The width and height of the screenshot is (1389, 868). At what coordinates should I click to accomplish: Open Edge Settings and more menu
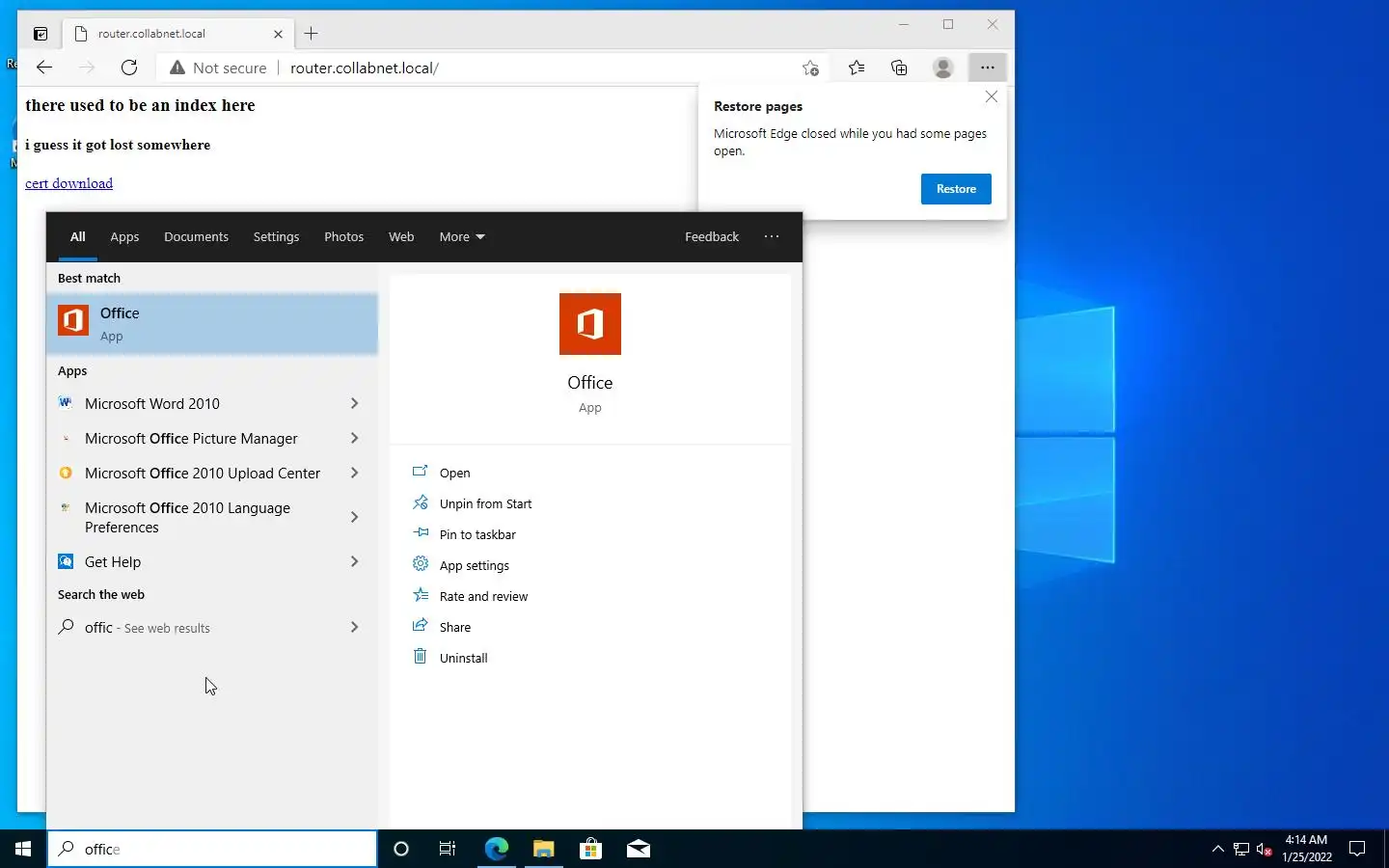[987, 68]
